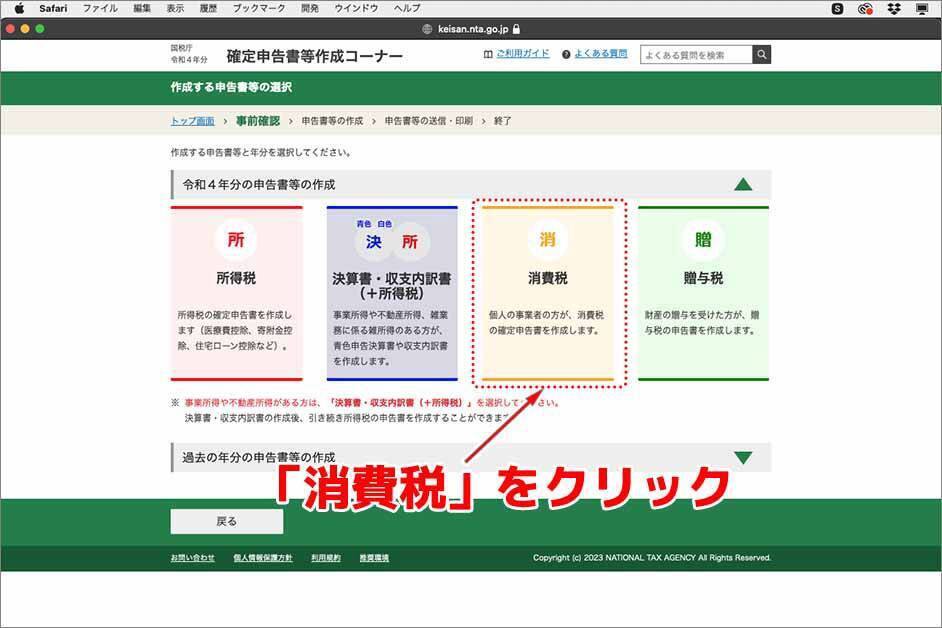Click the S icon in menu bar
This screenshot has height=628, width=942.
click(x=837, y=8)
